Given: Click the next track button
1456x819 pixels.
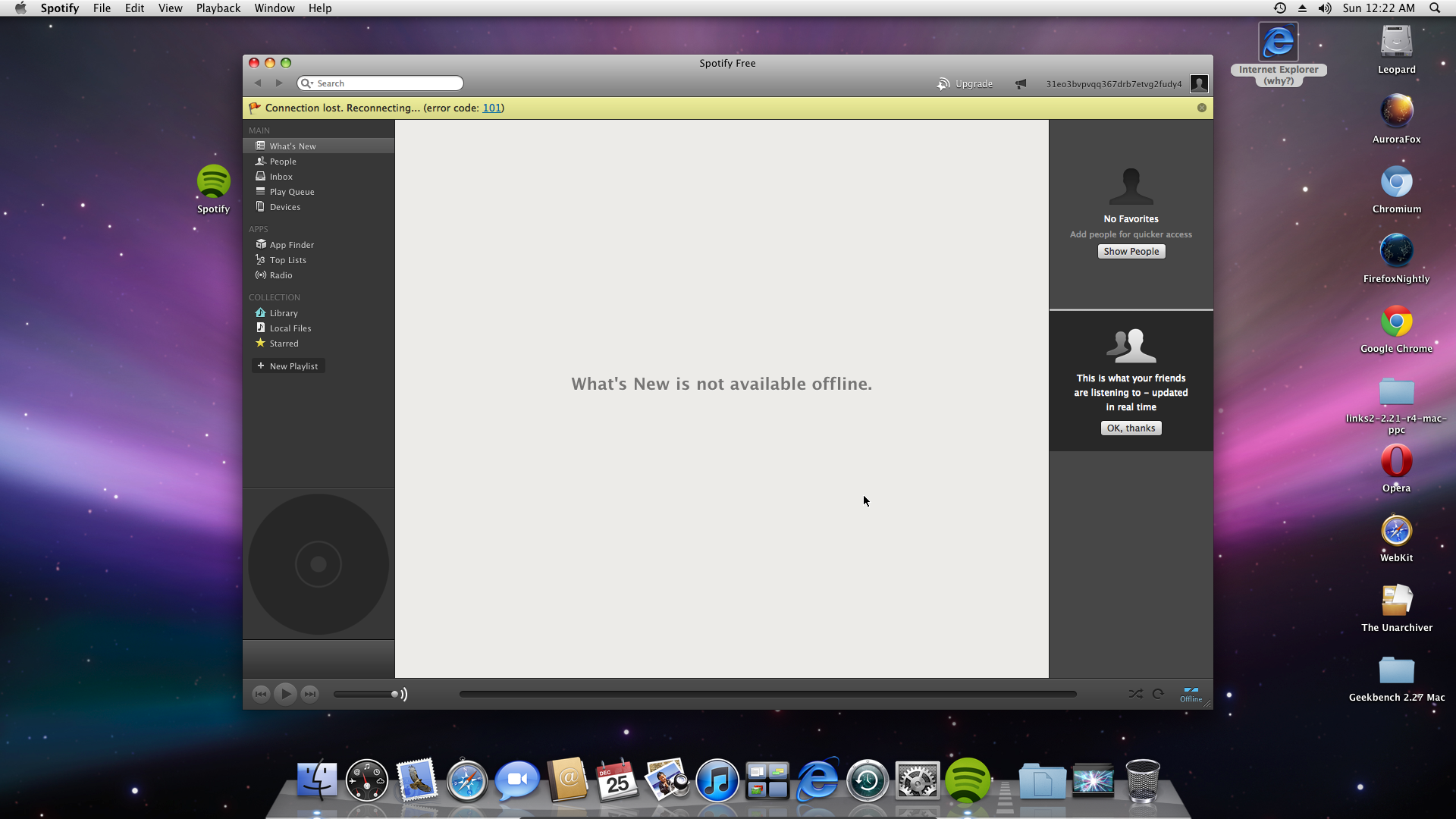Looking at the screenshot, I should pos(310,694).
